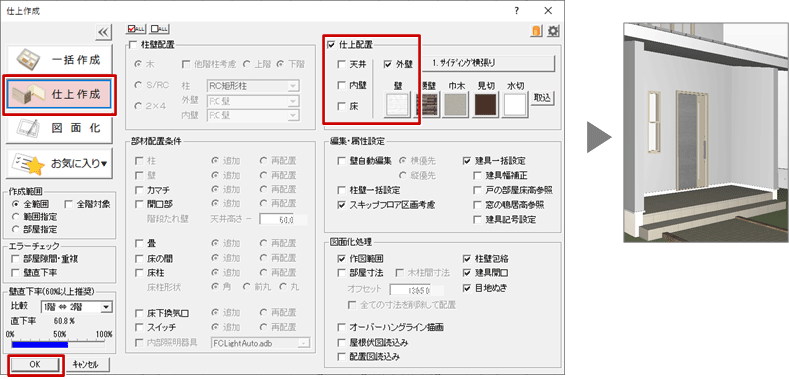789x379 pixels.
Task: Click the check-all boxes button
Action: (136, 29)
